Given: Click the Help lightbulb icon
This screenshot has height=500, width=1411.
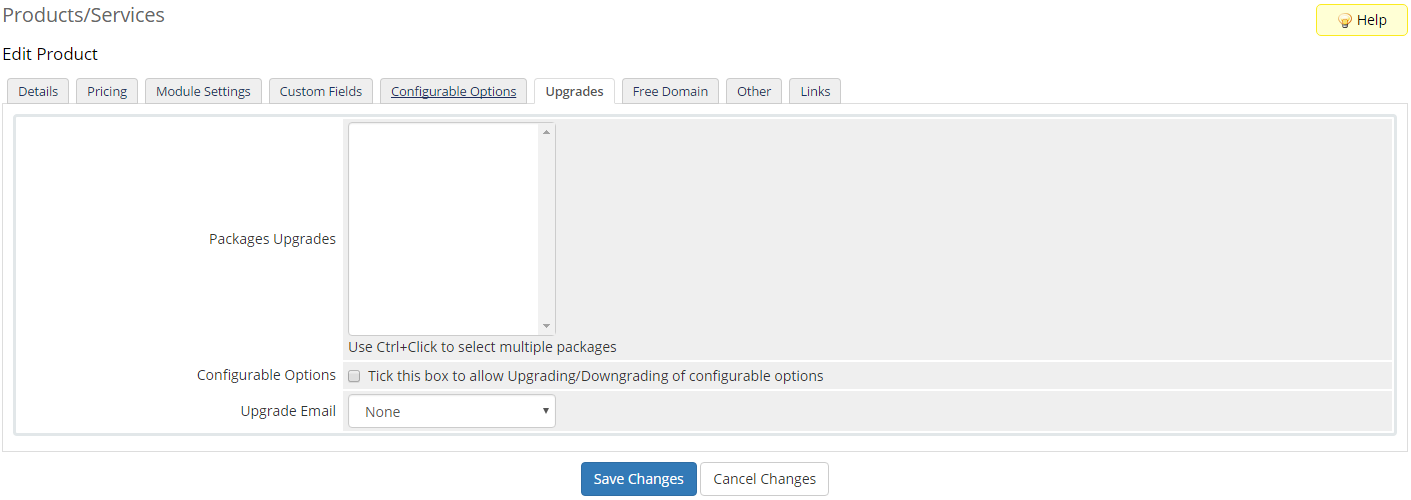Looking at the screenshot, I should tap(1344, 21).
